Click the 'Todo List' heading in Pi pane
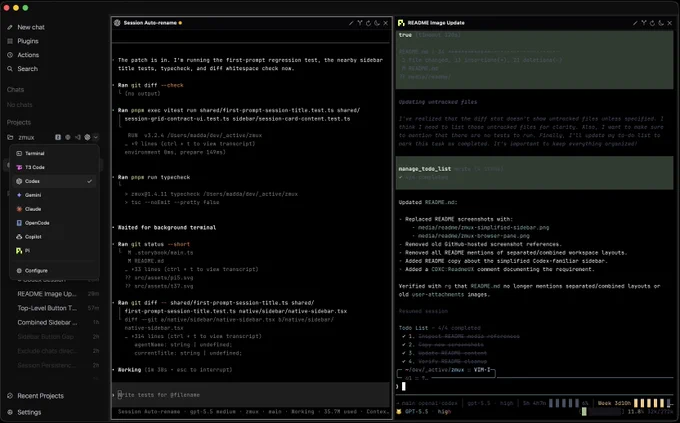This screenshot has height=423, width=680. [413, 328]
